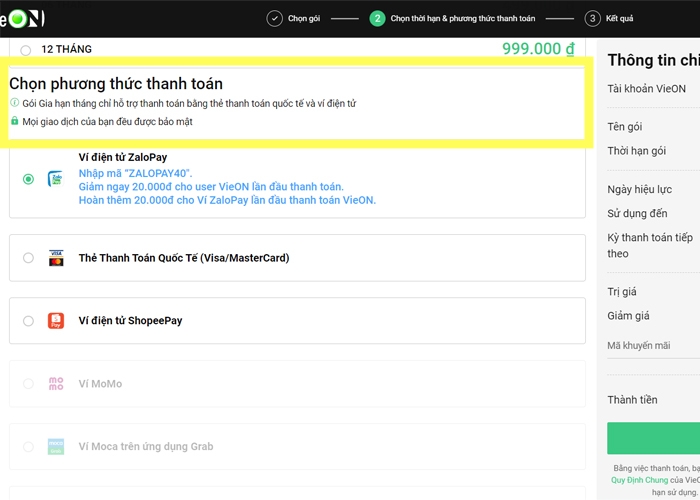This screenshot has width=700, height=500.
Task: Click the Thành tiền label
Action: [632, 400]
